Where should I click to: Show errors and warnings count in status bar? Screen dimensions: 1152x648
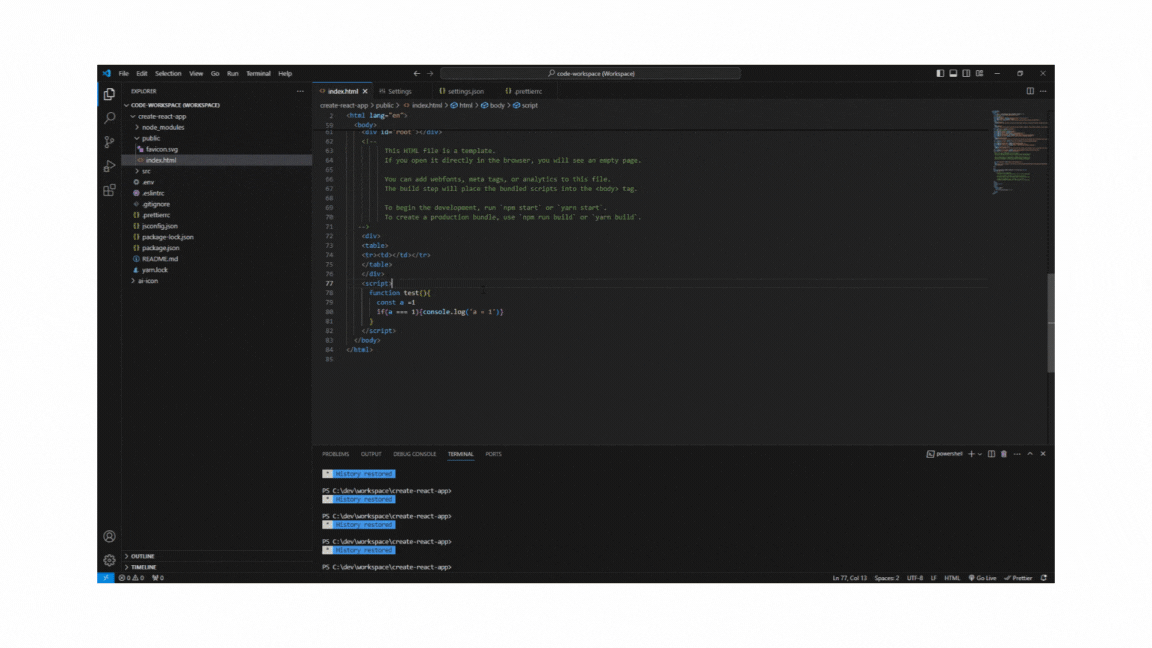(x=132, y=578)
